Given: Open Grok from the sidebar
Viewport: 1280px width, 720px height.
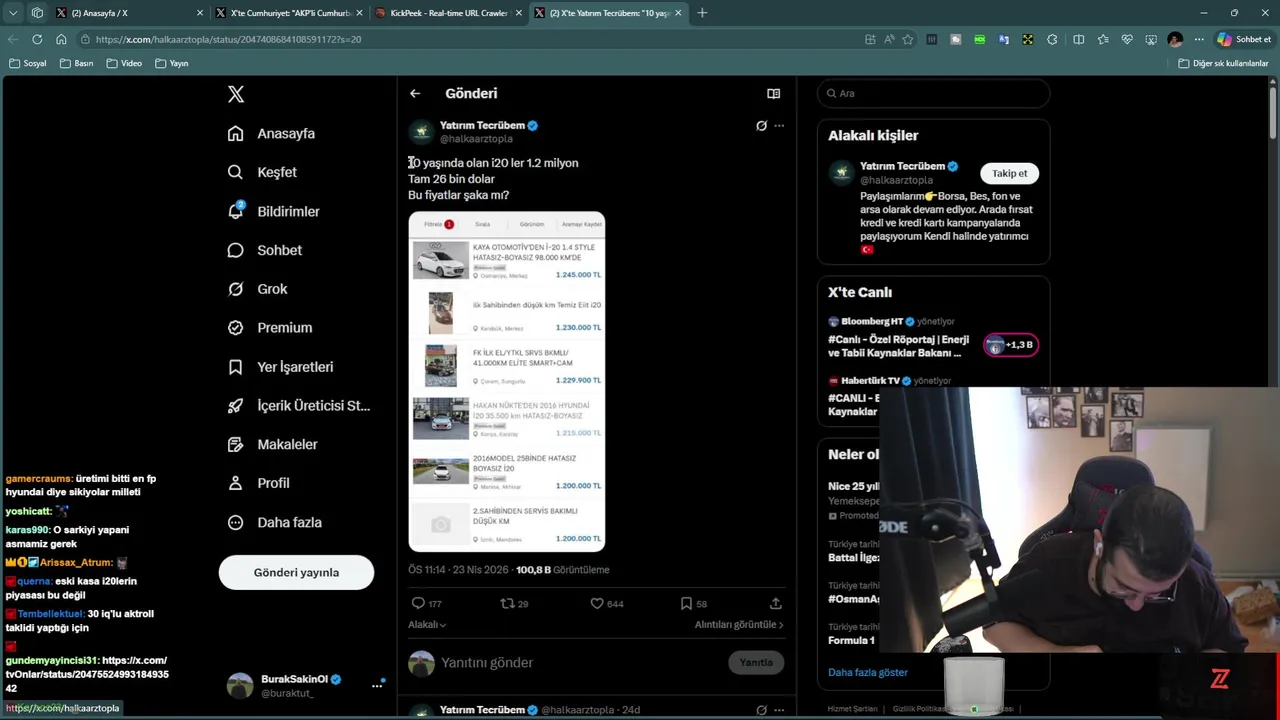Looking at the screenshot, I should [x=257, y=289].
